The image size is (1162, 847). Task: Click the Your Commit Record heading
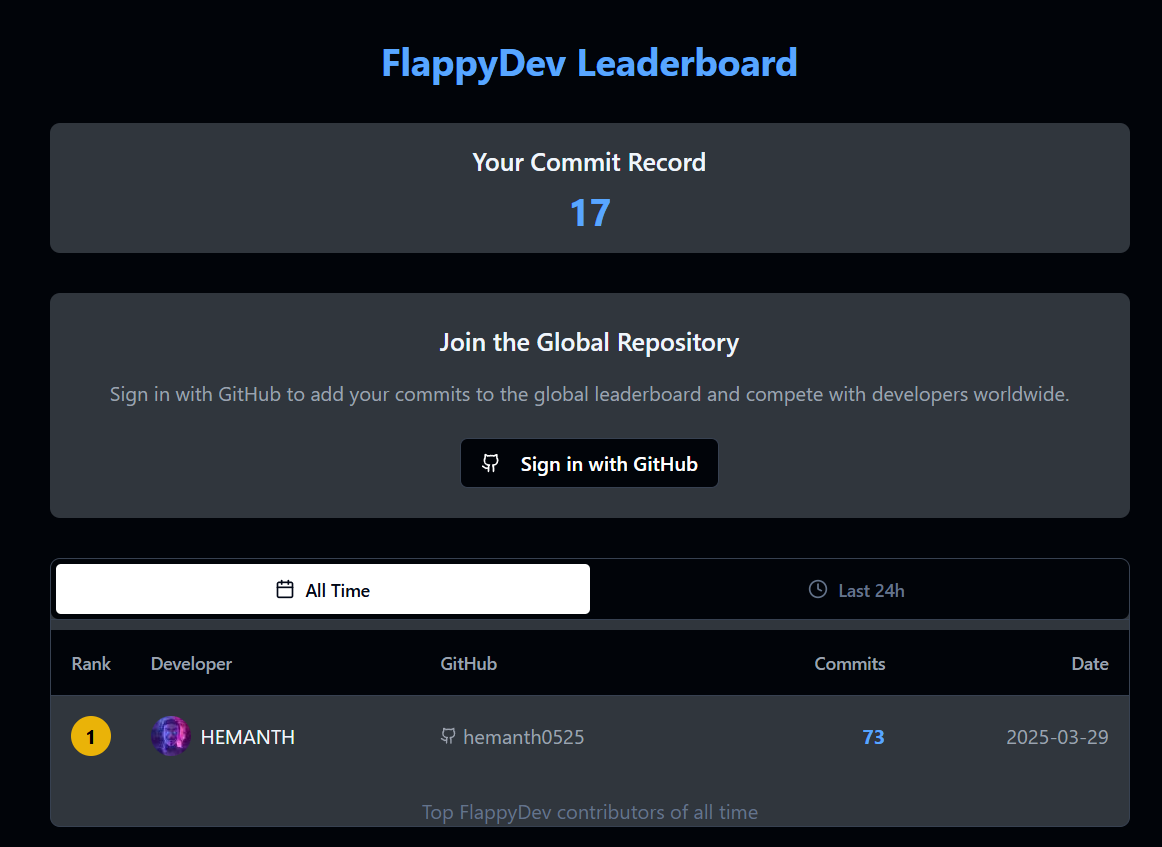click(589, 162)
